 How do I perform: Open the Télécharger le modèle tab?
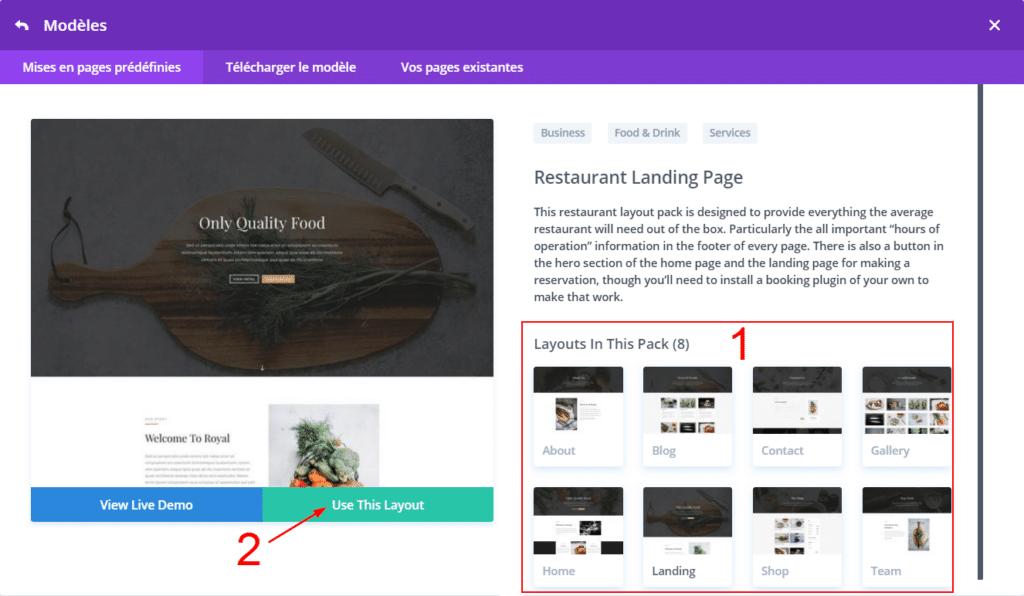[290, 67]
